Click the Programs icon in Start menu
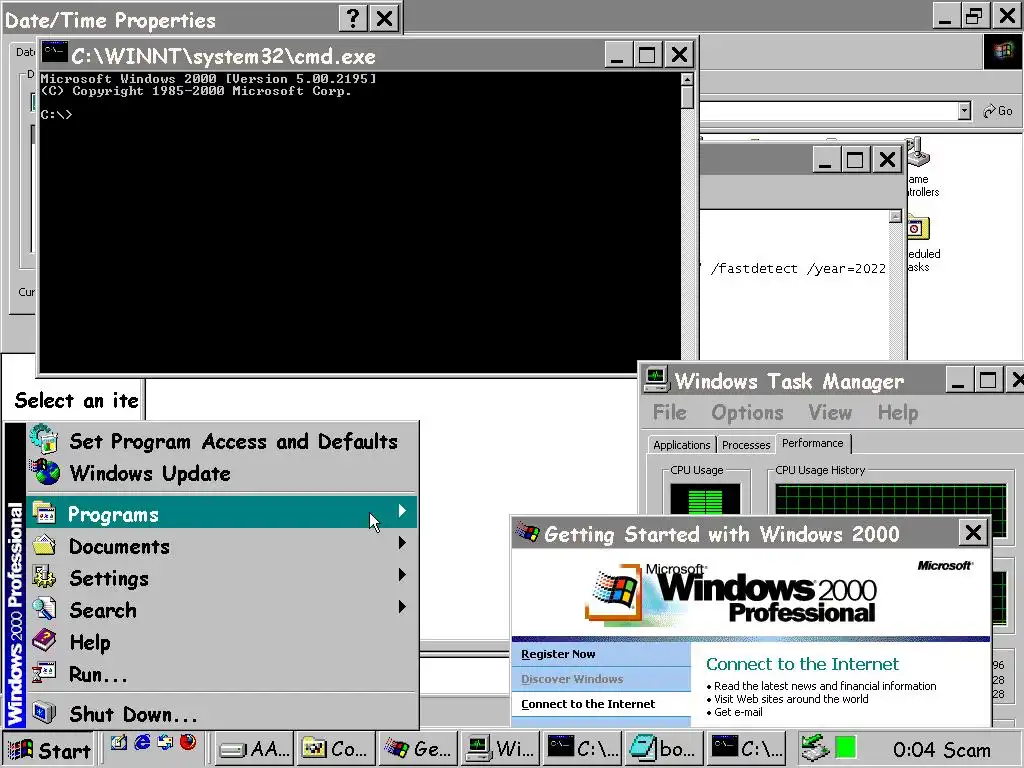 44,513
